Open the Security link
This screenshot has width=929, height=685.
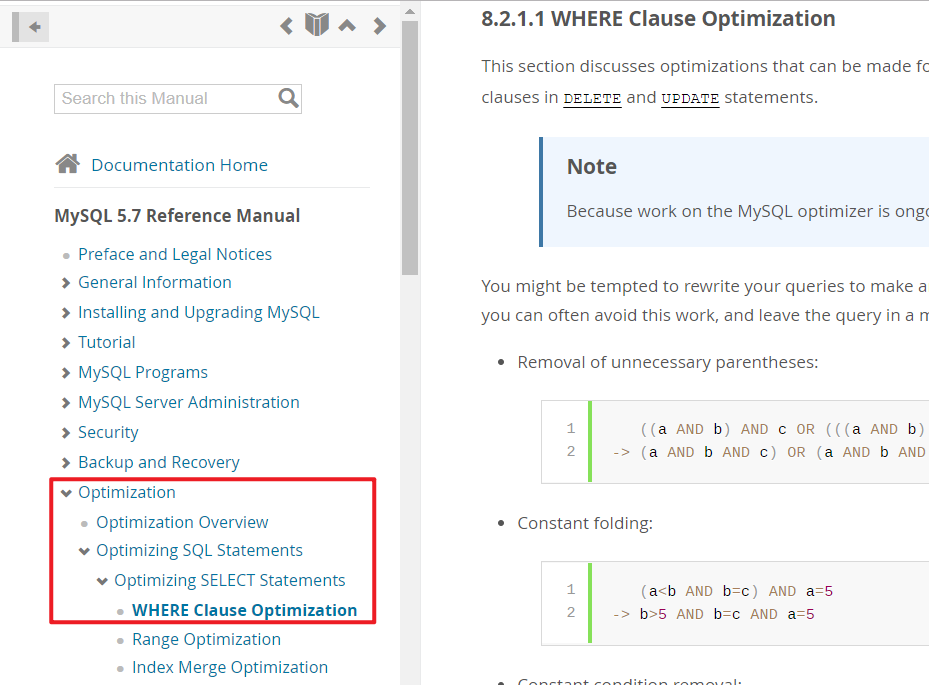click(108, 433)
